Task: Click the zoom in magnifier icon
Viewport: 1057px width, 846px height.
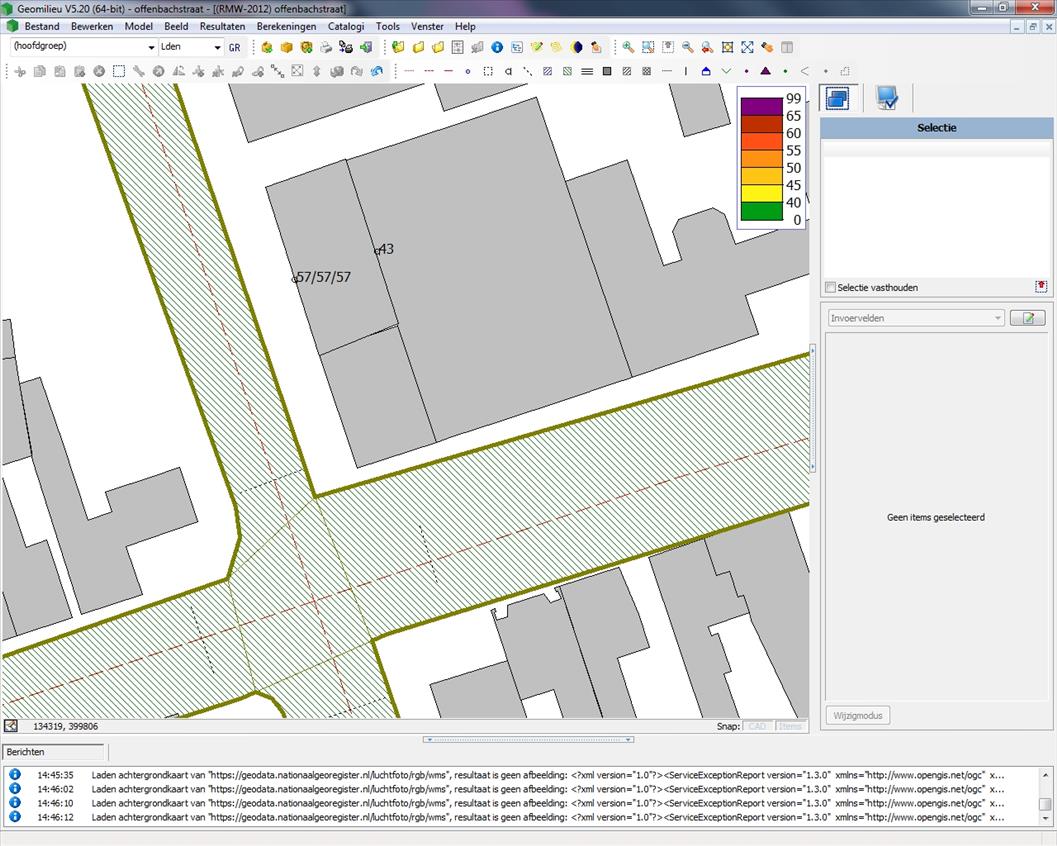Action: (628, 47)
